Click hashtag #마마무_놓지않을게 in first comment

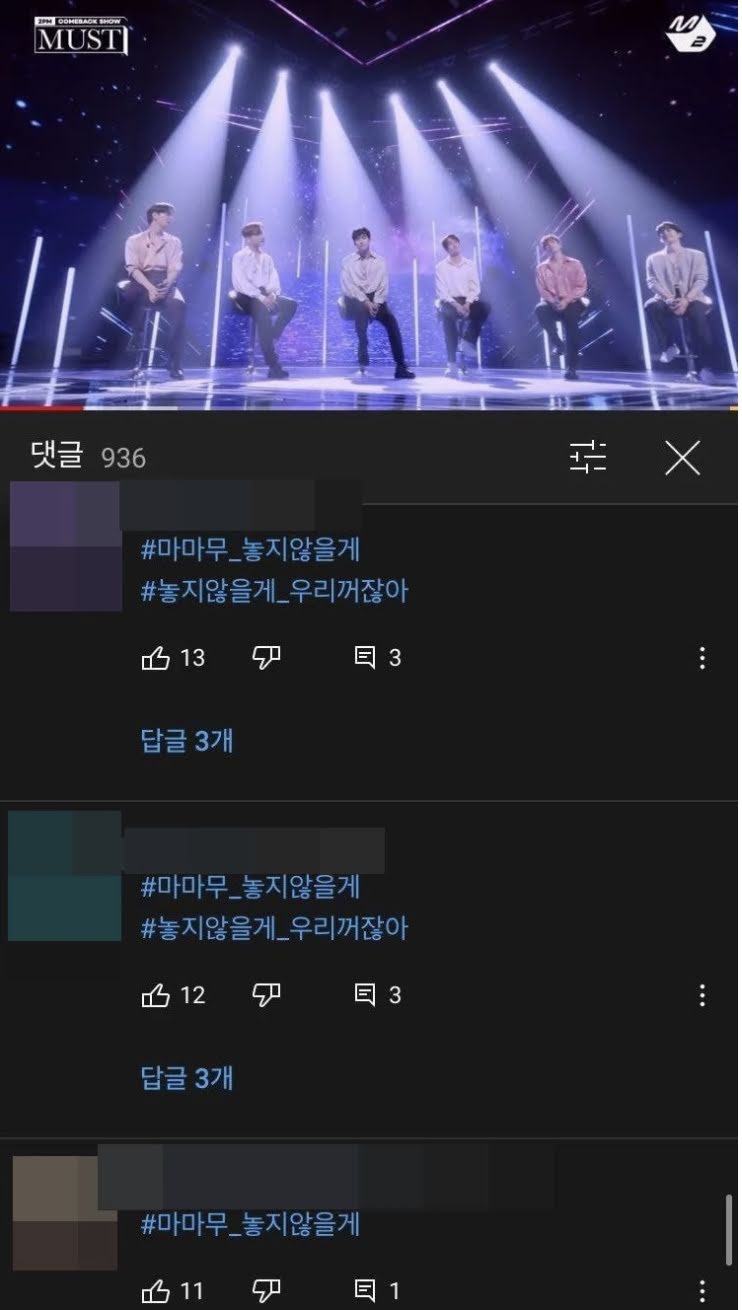pos(250,549)
